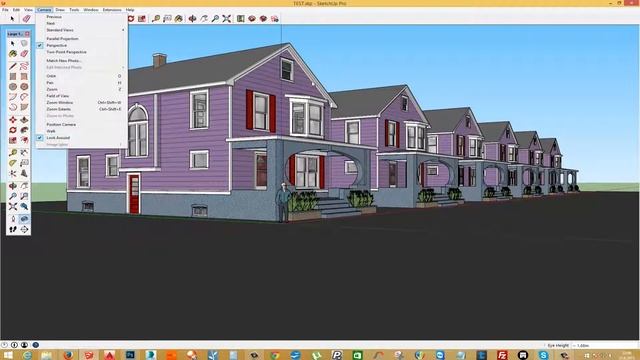Click the Zoom Extents icon in the horizontal toolbar
The image size is (640, 360).
227,19
